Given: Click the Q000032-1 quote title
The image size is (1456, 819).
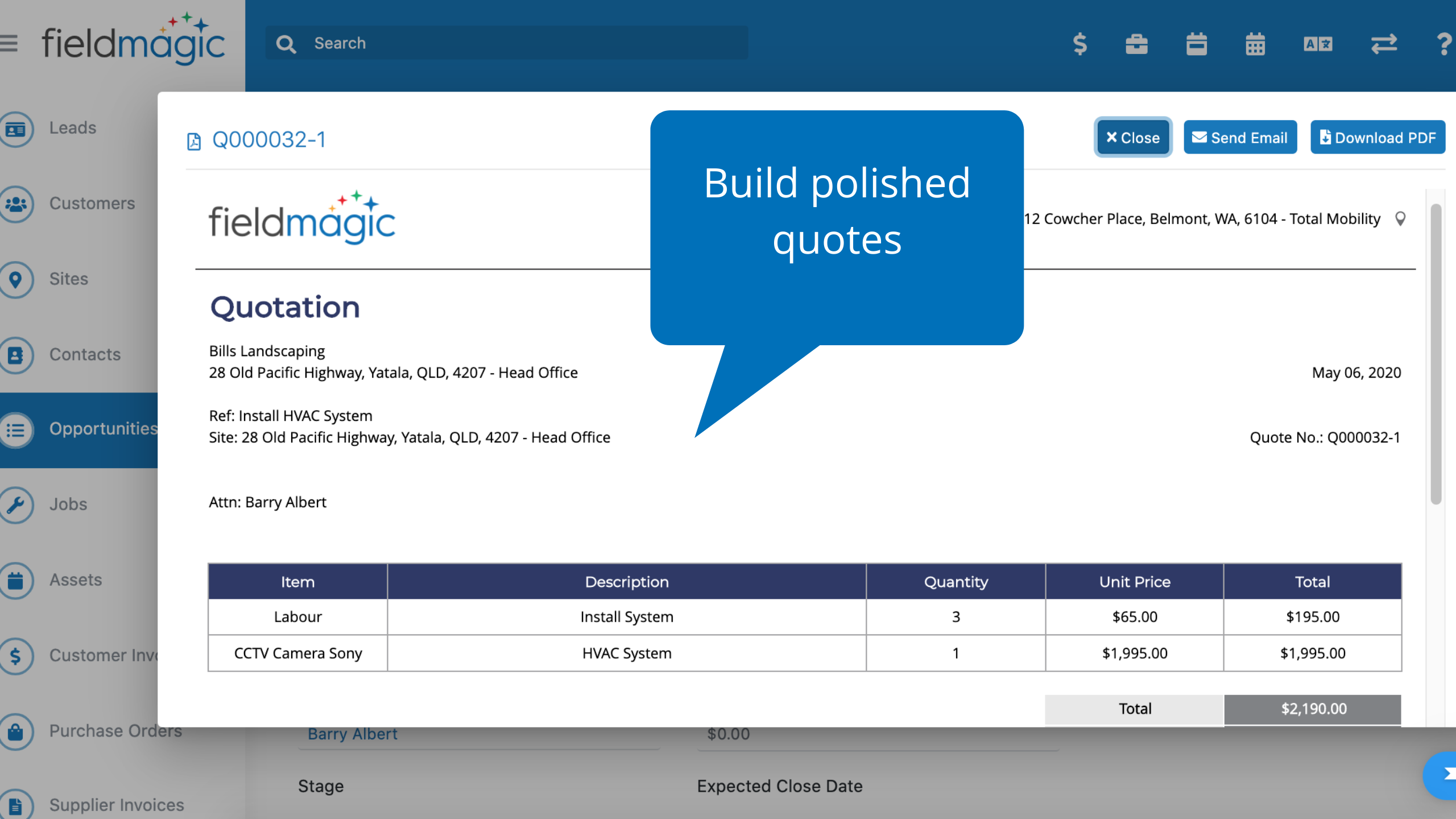Looking at the screenshot, I should [x=269, y=139].
